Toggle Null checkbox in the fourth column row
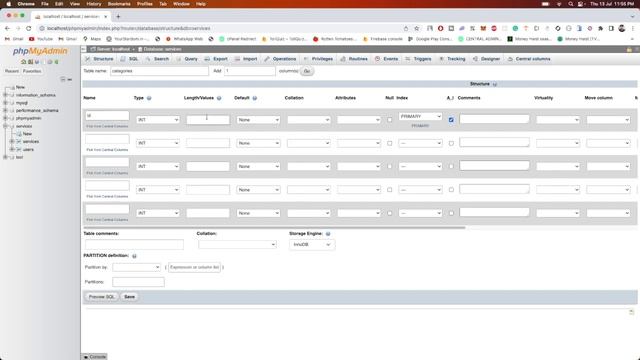640x360 pixels. 389,190
